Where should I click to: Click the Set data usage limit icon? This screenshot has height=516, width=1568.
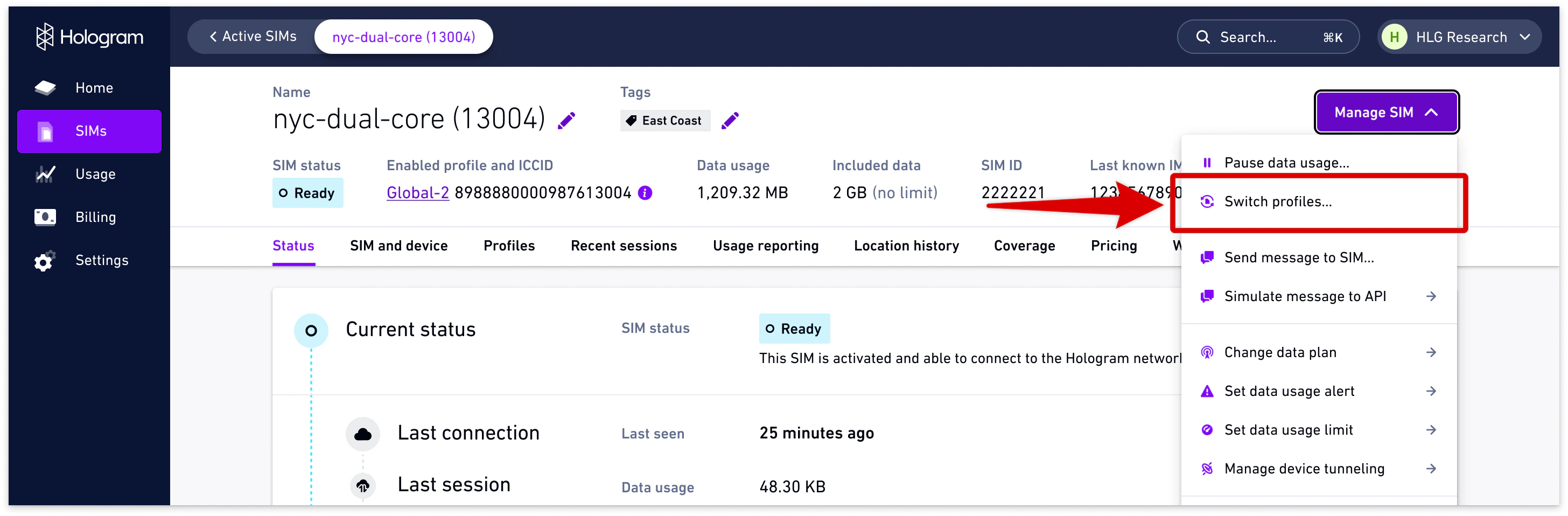click(x=1207, y=430)
